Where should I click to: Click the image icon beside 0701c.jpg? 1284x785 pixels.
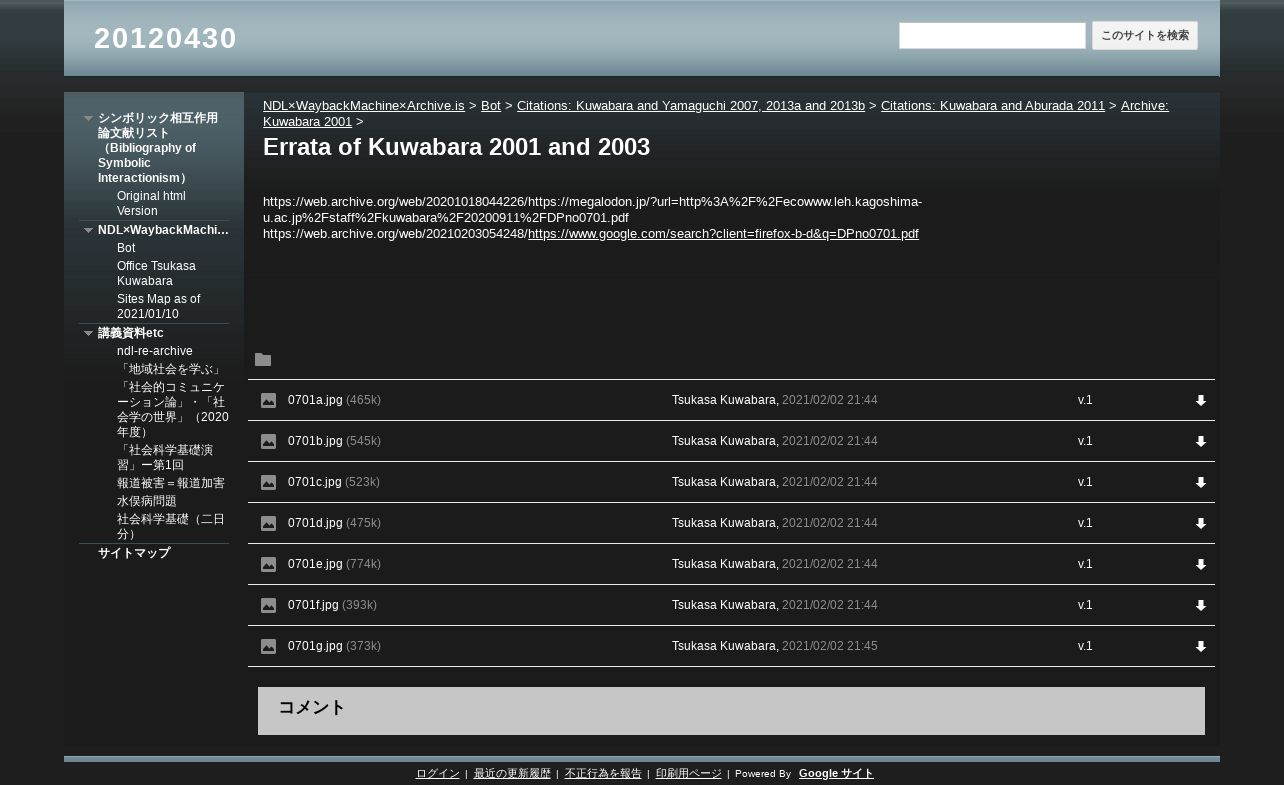coord(268,483)
